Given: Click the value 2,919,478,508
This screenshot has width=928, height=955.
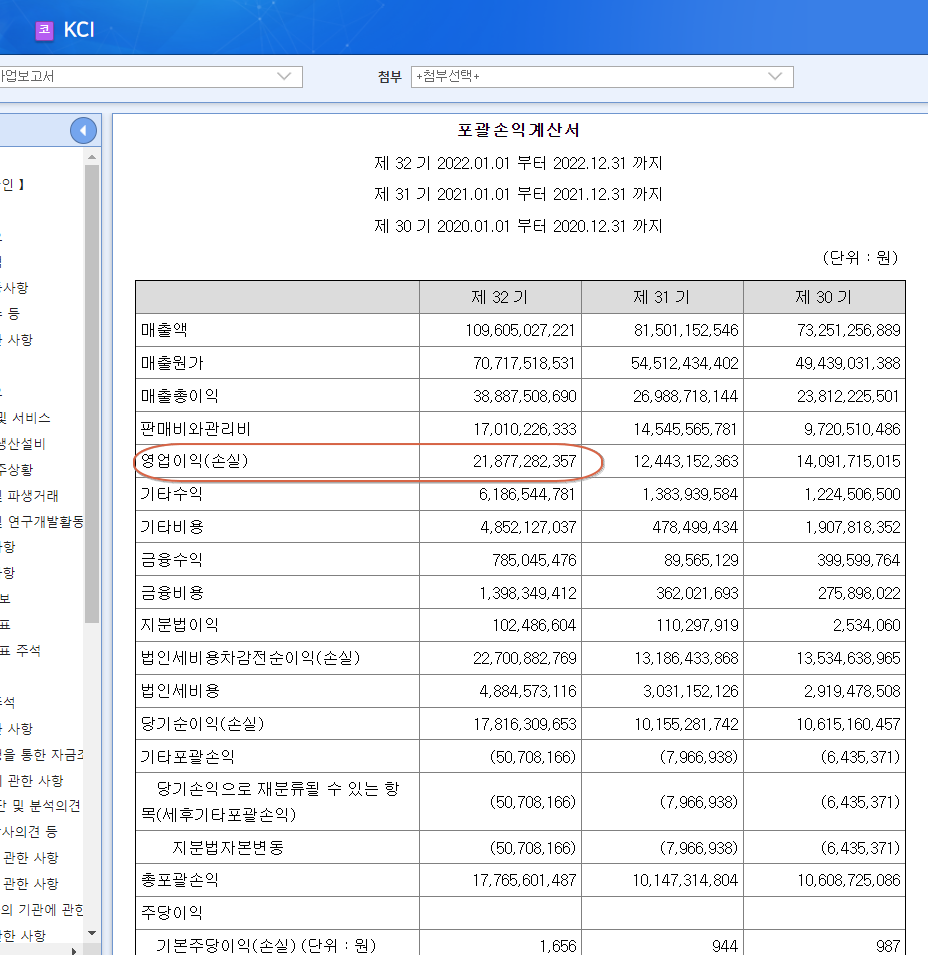Looking at the screenshot, I should tap(852, 691).
